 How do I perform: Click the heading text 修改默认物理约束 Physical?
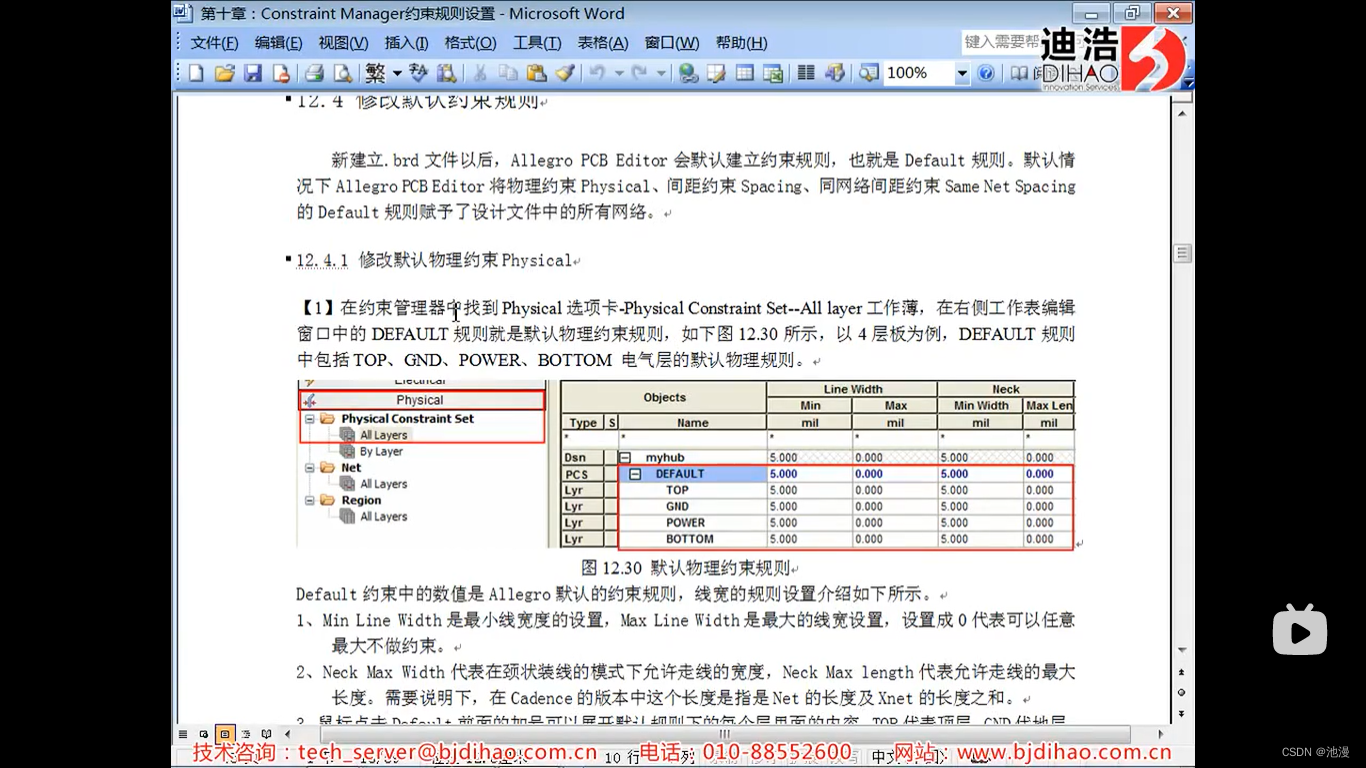pos(465,260)
